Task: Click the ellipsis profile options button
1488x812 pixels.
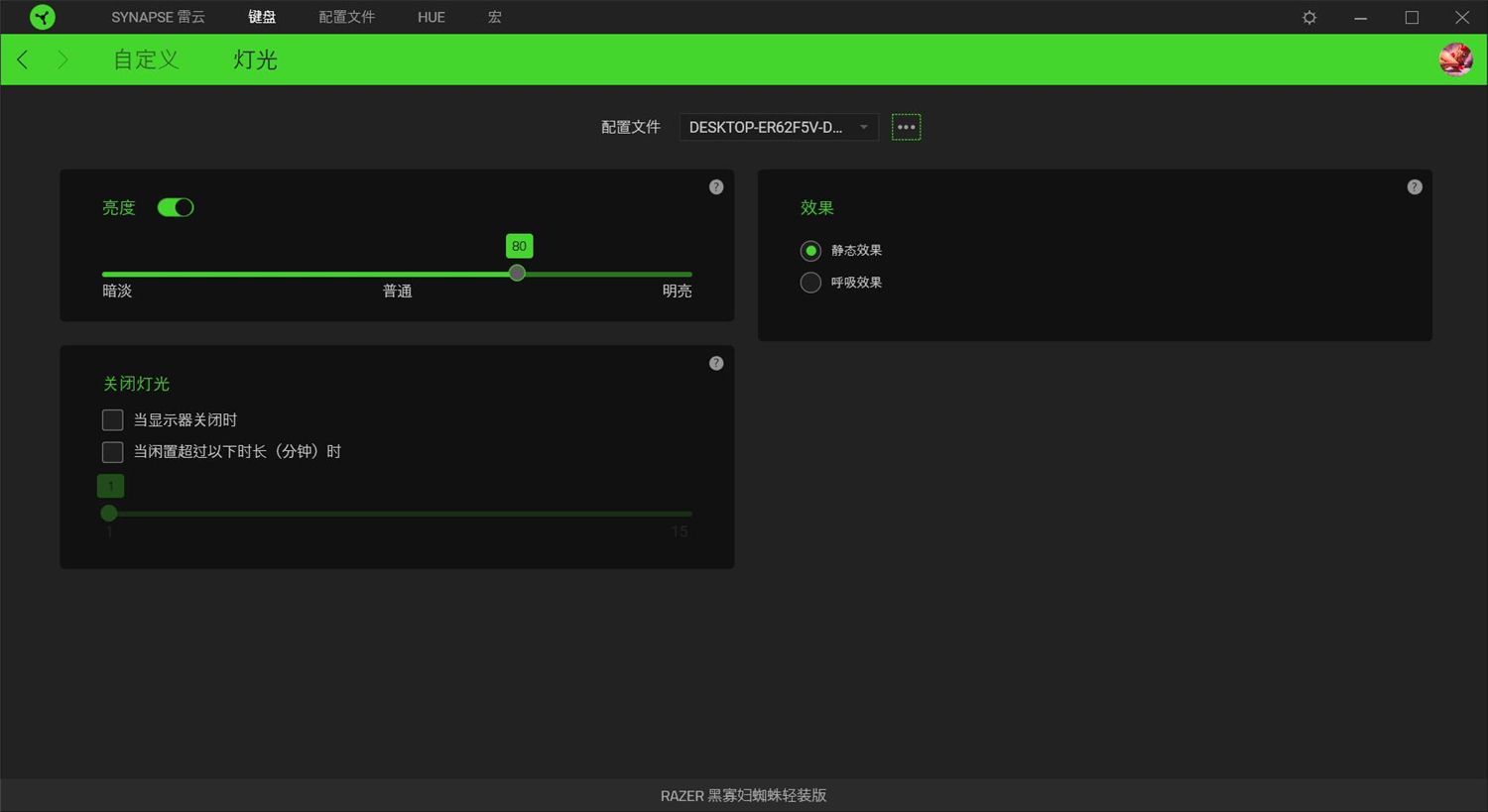Action: click(x=906, y=126)
